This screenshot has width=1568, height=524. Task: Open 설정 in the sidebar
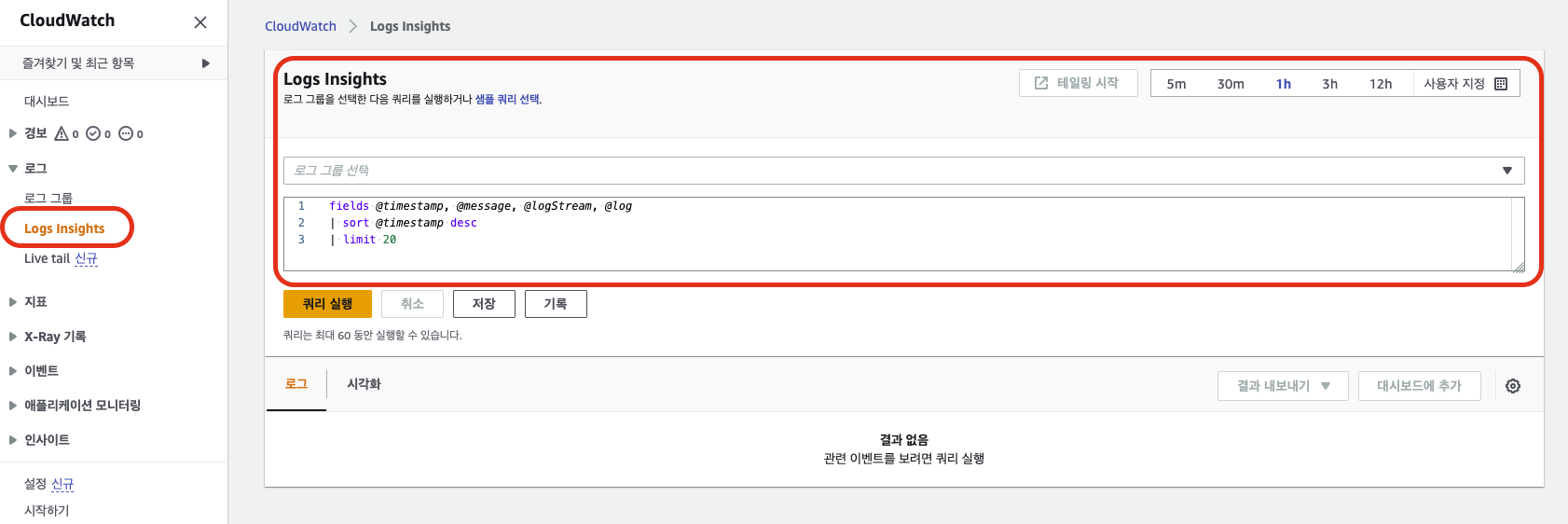(35, 484)
